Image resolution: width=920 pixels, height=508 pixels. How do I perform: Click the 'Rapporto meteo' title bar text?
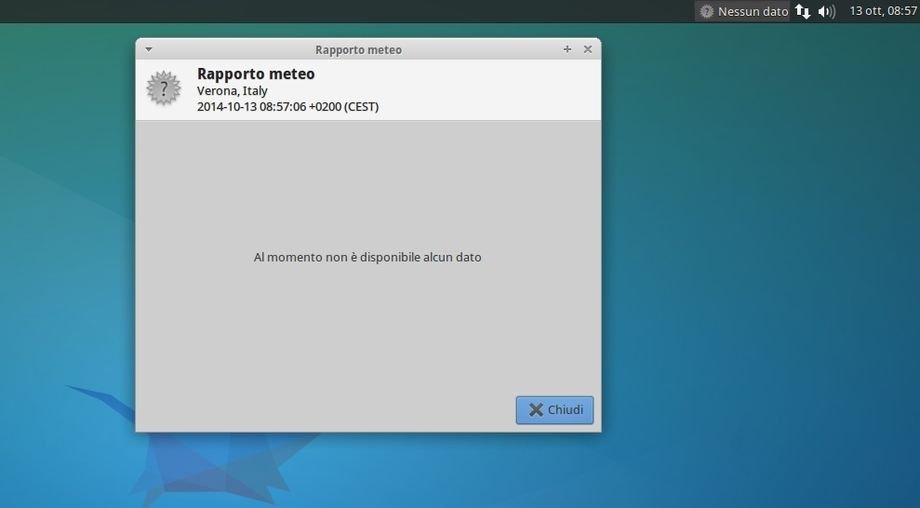point(358,50)
